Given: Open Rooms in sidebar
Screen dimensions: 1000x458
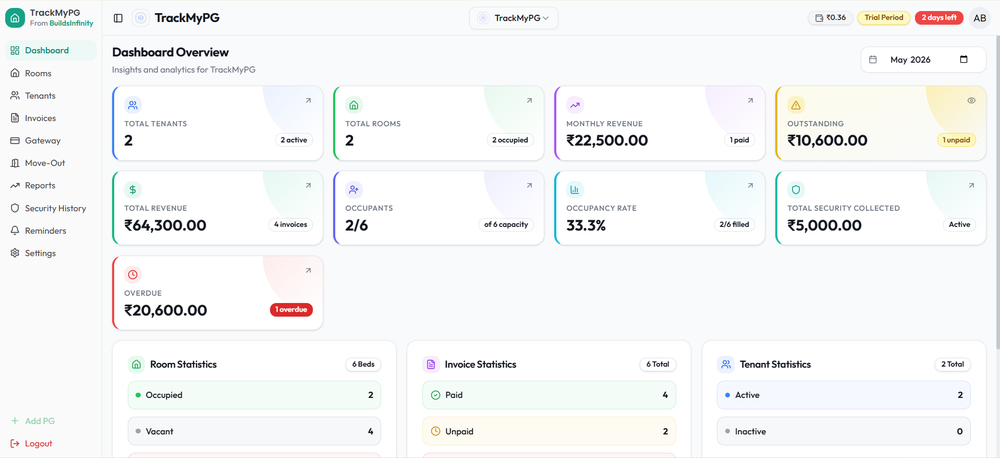Looking at the screenshot, I should click(50, 73).
